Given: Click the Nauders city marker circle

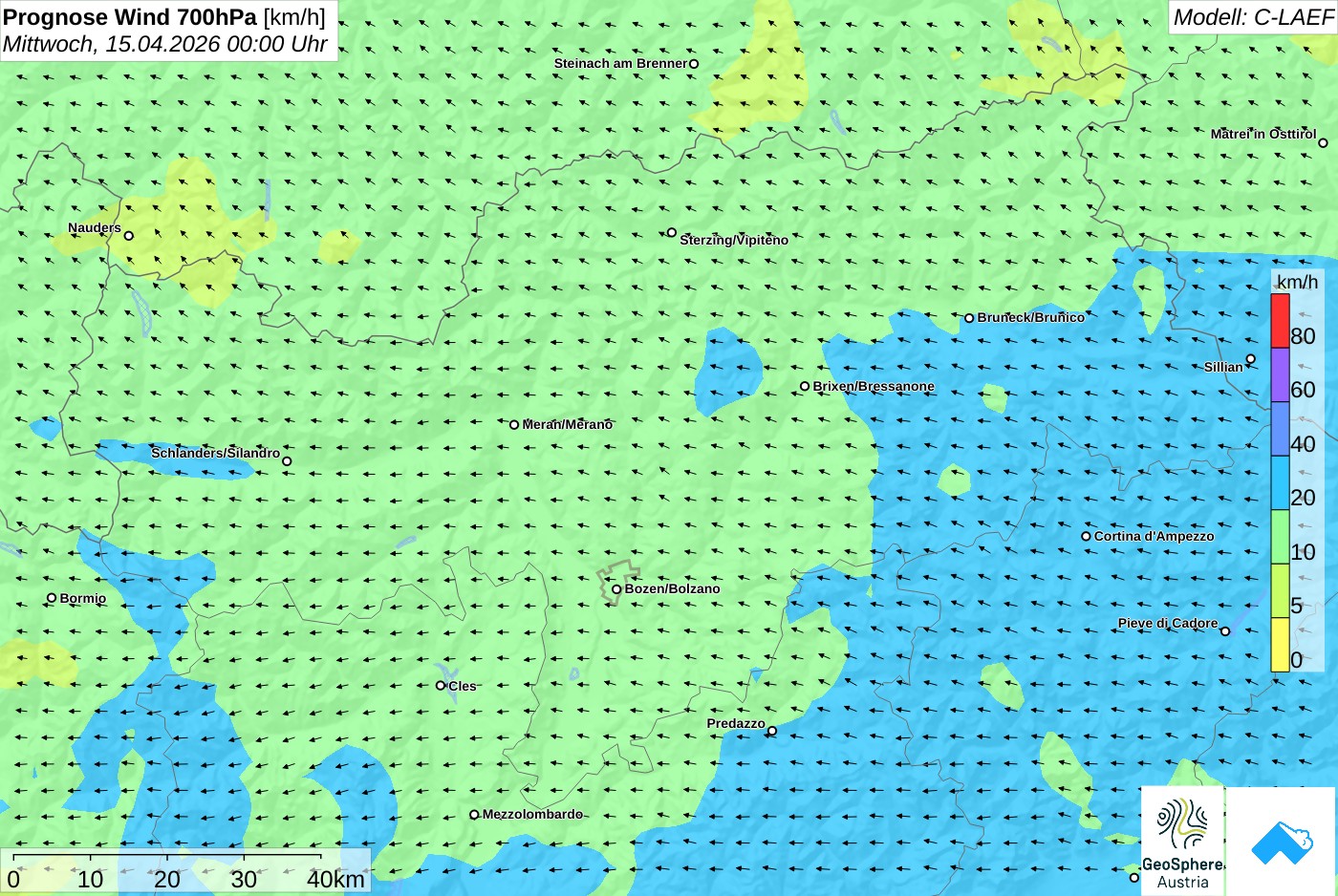Looking at the screenshot, I should (129, 236).
